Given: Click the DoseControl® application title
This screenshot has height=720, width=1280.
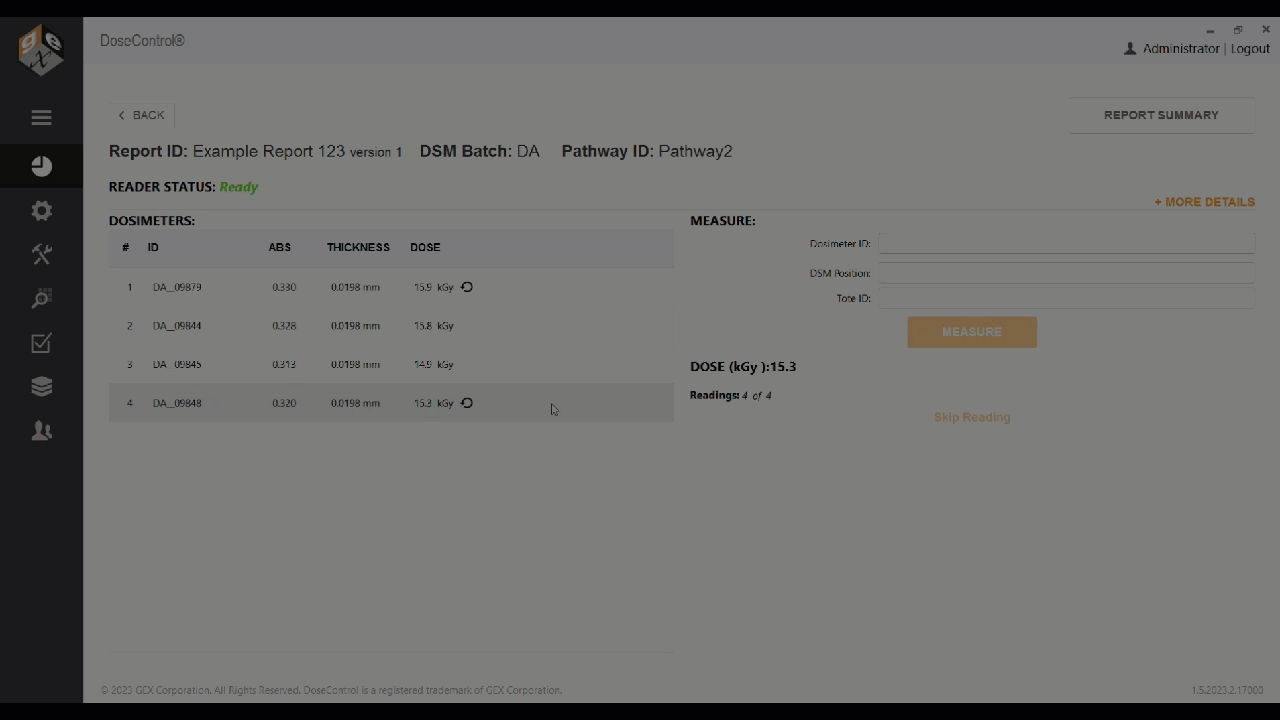Looking at the screenshot, I should (142, 41).
